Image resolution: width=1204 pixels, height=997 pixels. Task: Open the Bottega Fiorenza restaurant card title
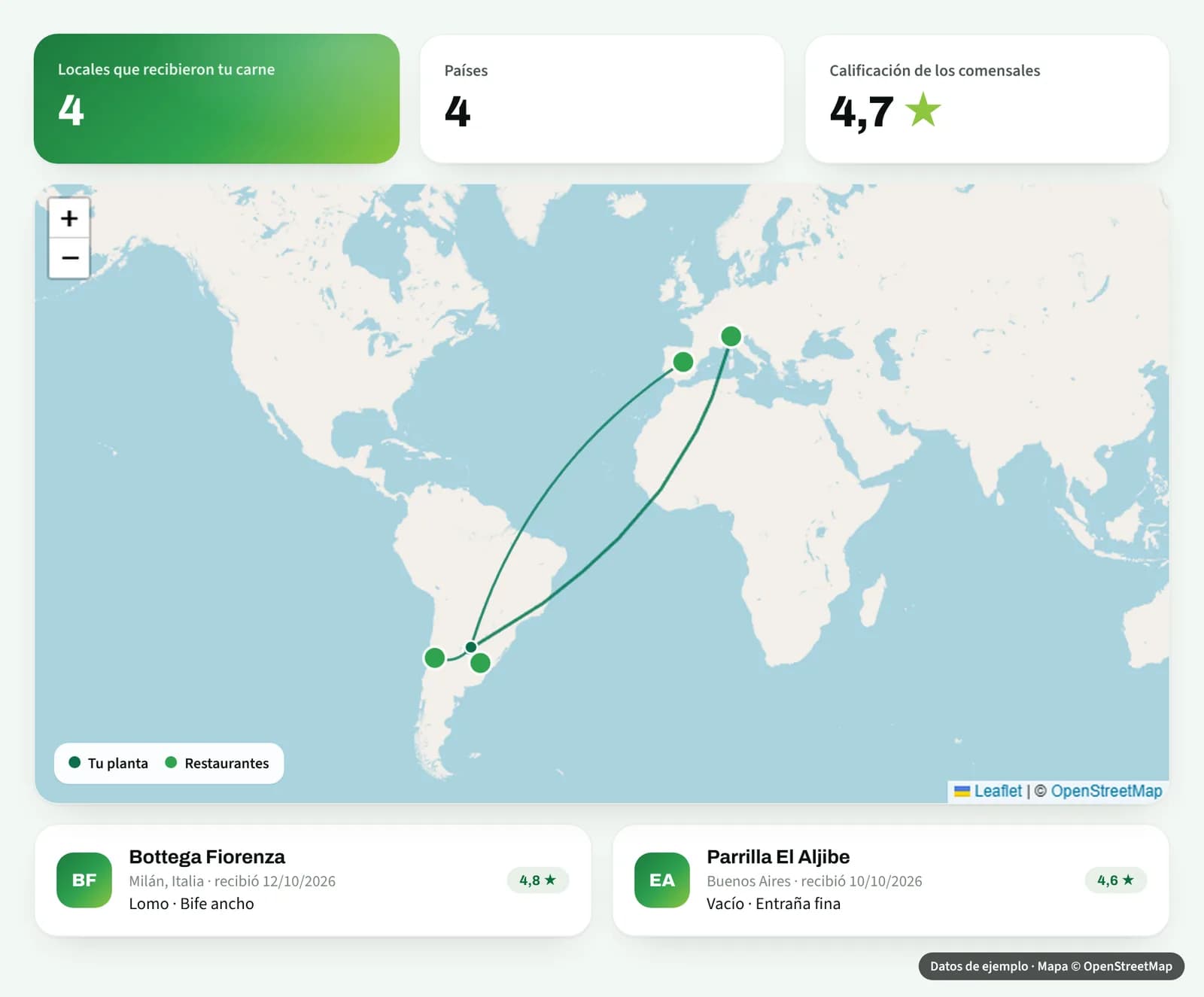pyautogui.click(x=207, y=857)
